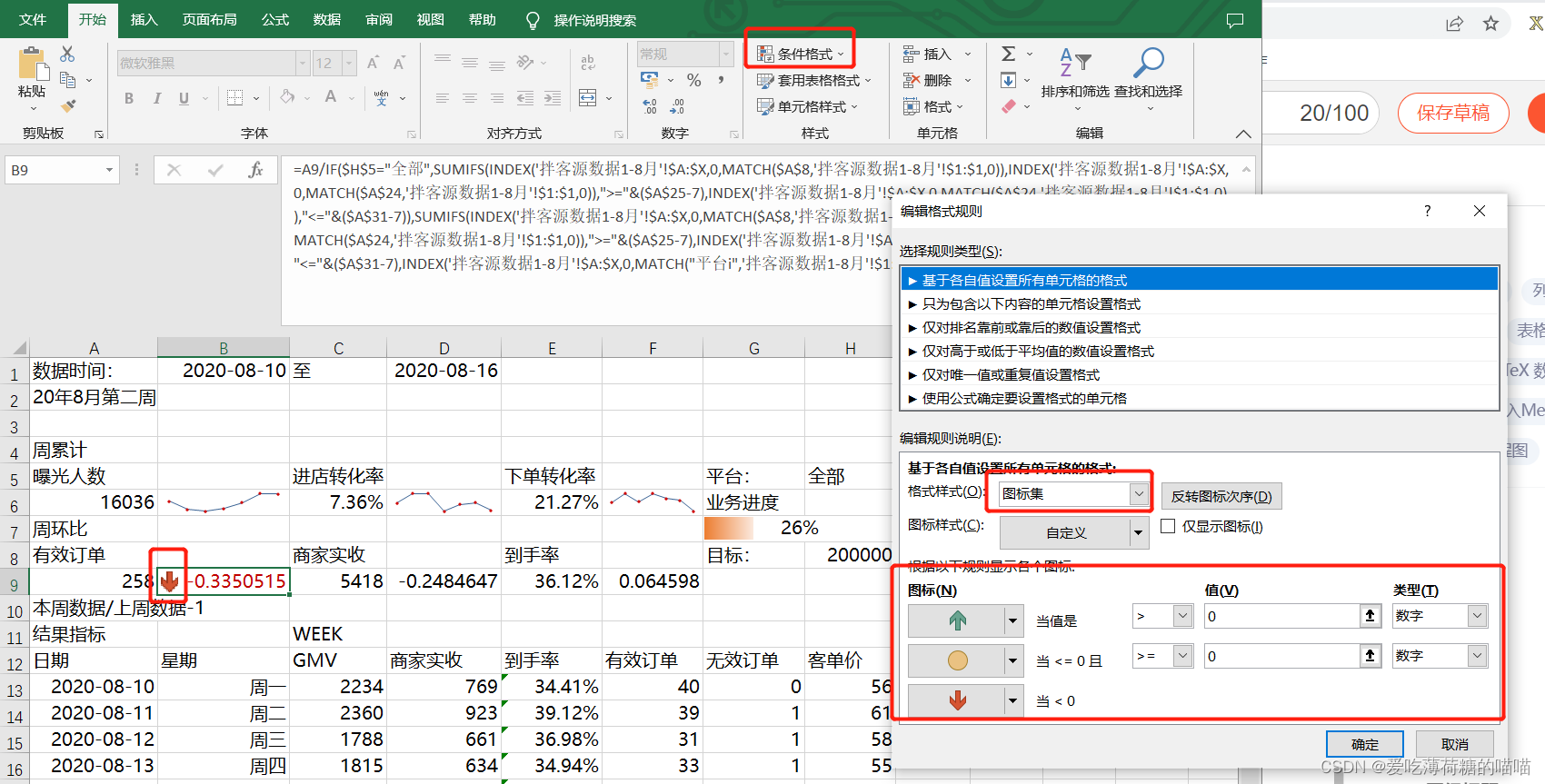Click 确定 to confirm the rule

pos(1365,744)
